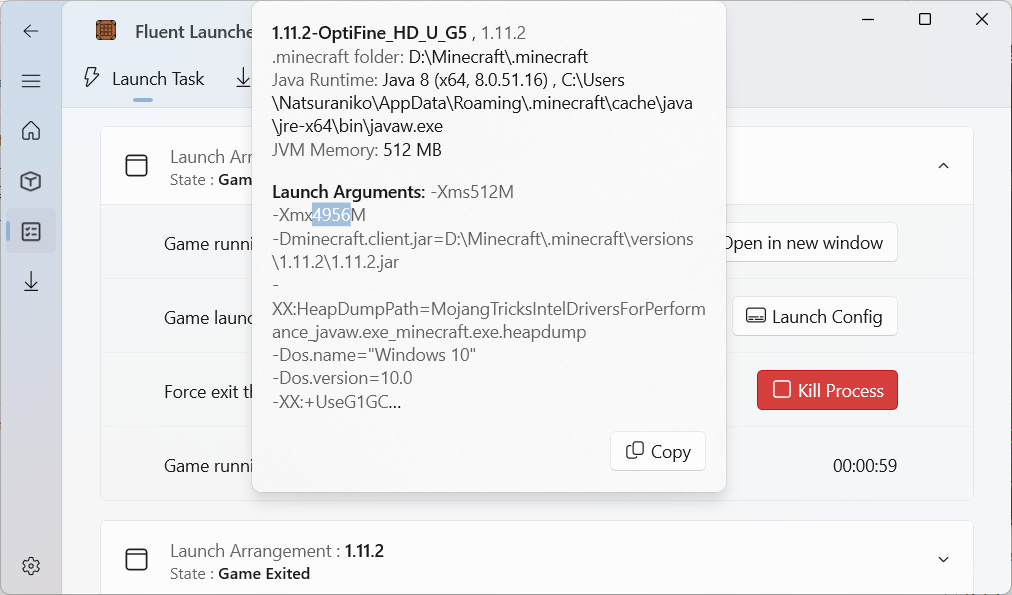Select the Home icon in the sidebar

coord(31,131)
